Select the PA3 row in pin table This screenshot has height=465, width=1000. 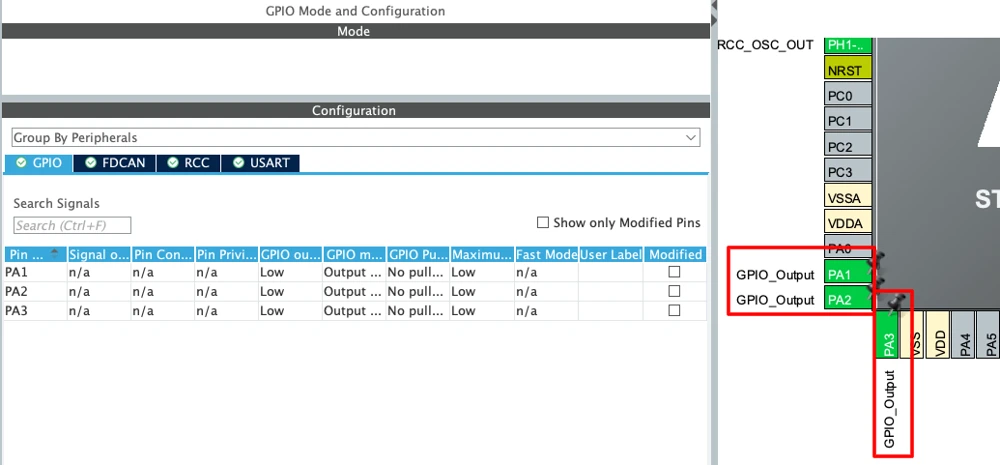[x=355, y=311]
